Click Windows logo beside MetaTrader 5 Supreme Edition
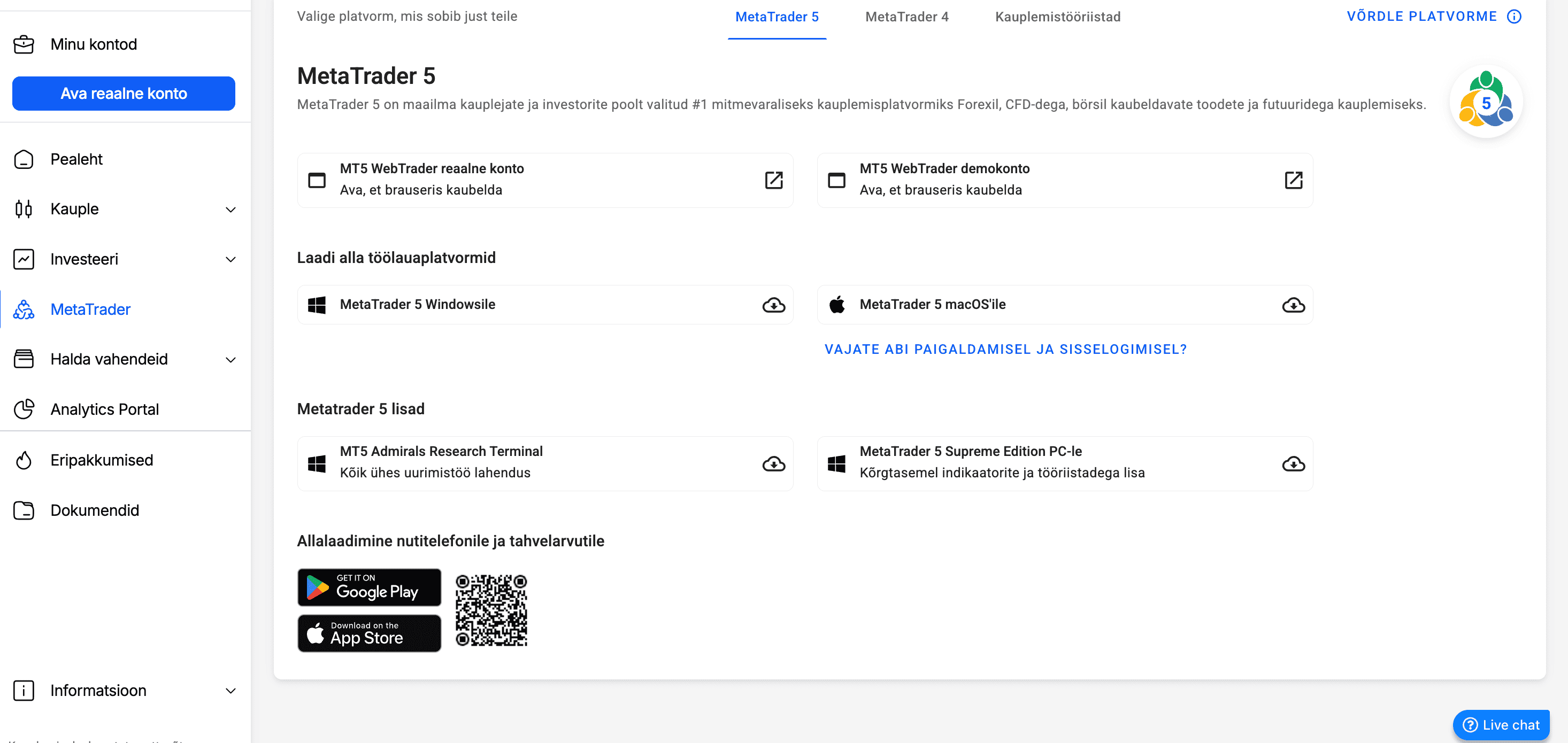1568x743 pixels. click(x=837, y=465)
